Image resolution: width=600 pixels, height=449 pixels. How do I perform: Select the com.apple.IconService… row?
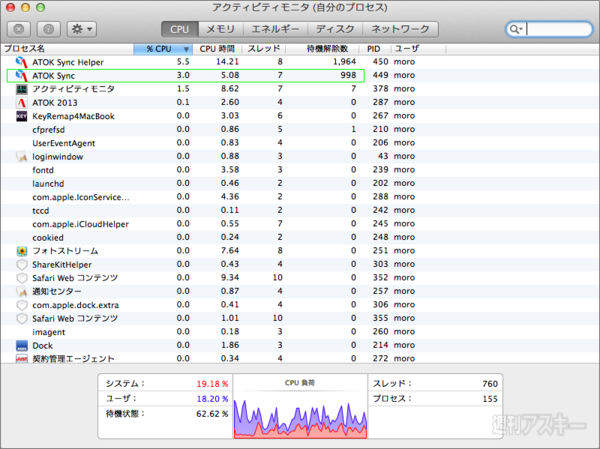coord(300,197)
